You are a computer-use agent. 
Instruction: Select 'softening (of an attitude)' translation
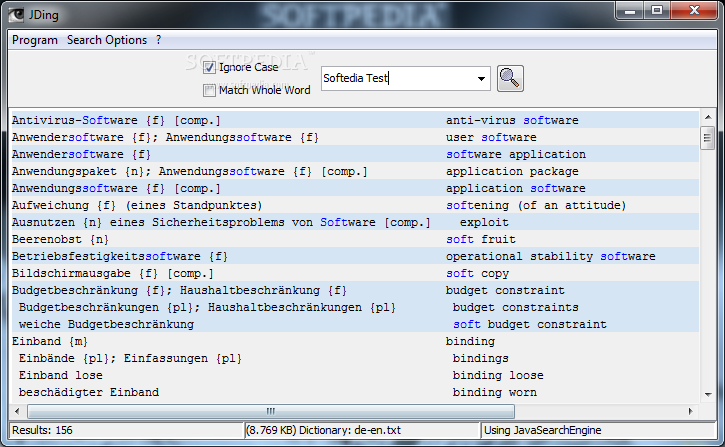(x=536, y=205)
